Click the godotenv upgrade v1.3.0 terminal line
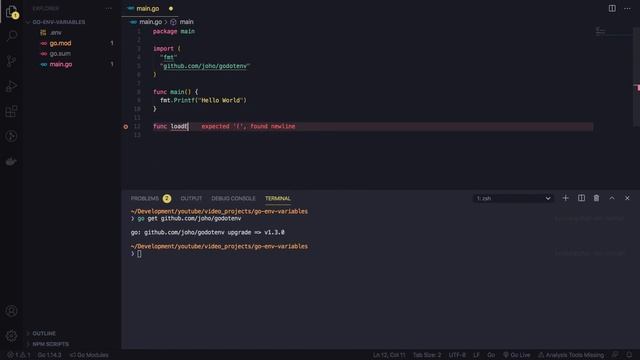Image resolution: width=640 pixels, height=360 pixels. 207,233
